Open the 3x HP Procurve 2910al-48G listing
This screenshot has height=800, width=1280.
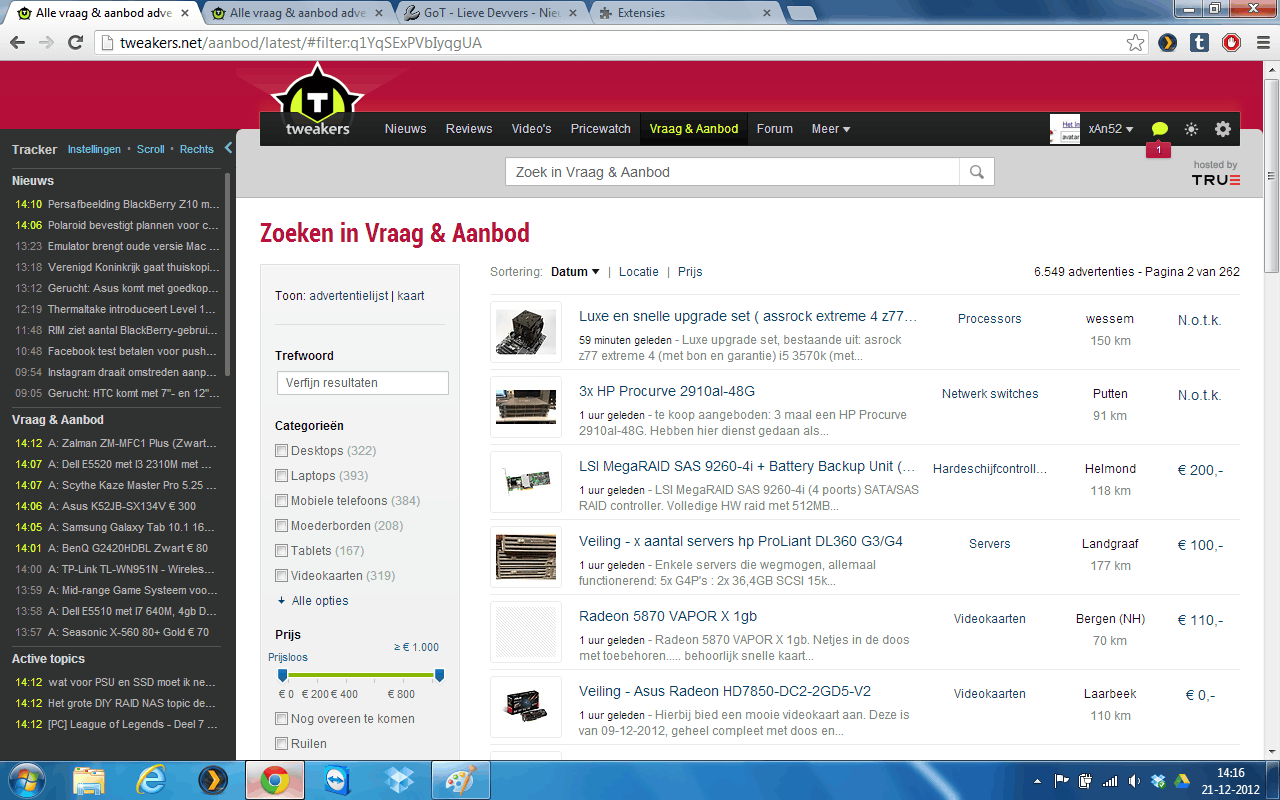point(667,391)
